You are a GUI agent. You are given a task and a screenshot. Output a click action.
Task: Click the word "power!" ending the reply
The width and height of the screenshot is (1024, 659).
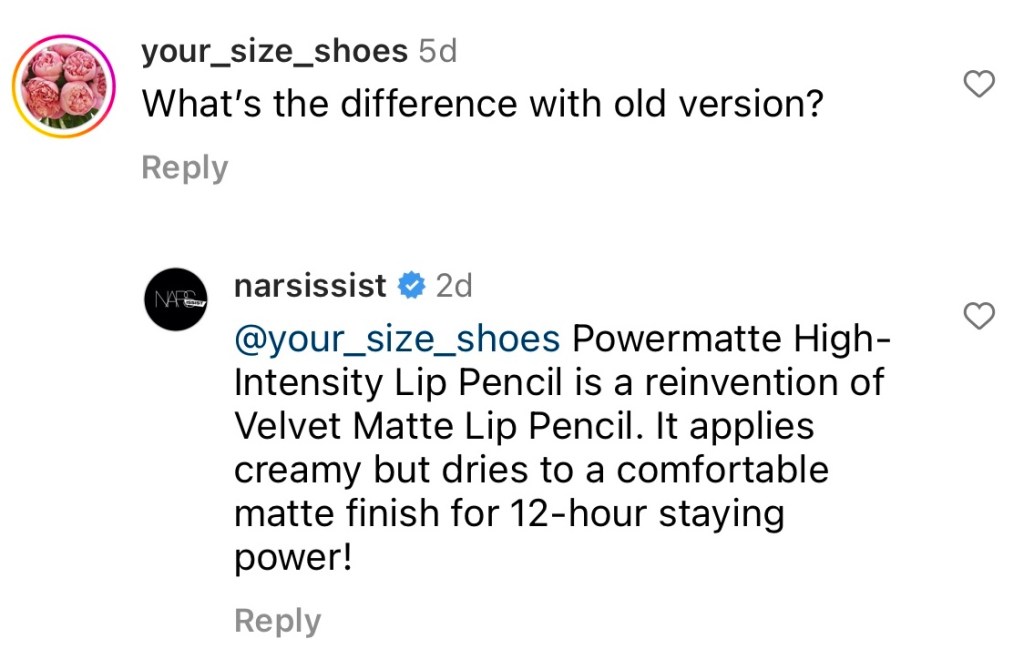(293, 558)
